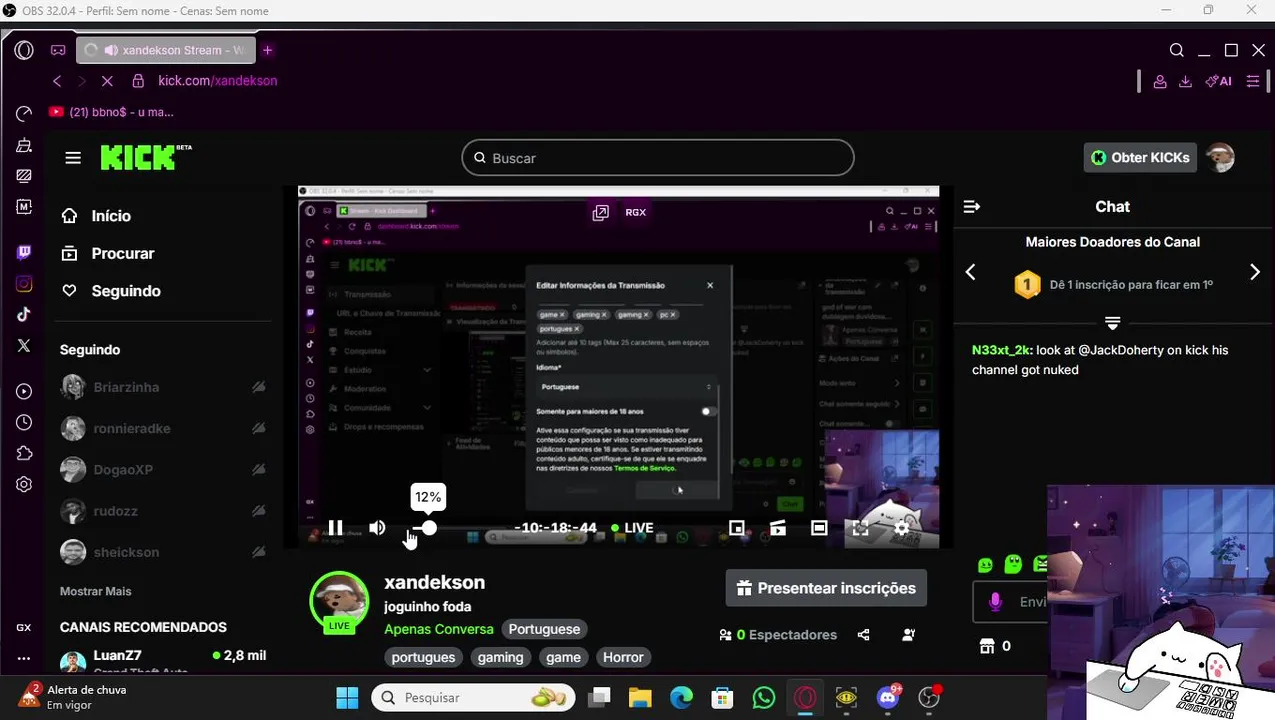Screen dimensions: 1275x720
Task: Click the Portuguese language tag
Action: pyautogui.click(x=544, y=629)
